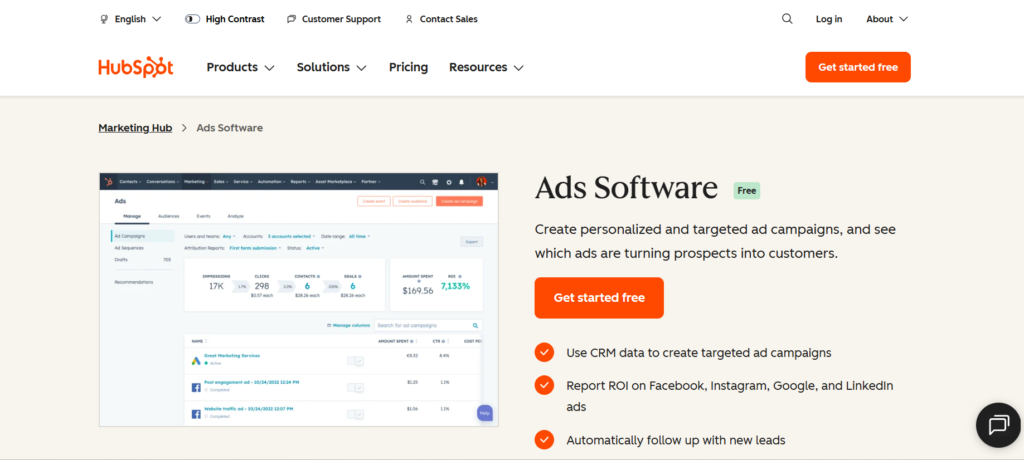Open the Marketing menu in dashboard preview

click(x=196, y=182)
